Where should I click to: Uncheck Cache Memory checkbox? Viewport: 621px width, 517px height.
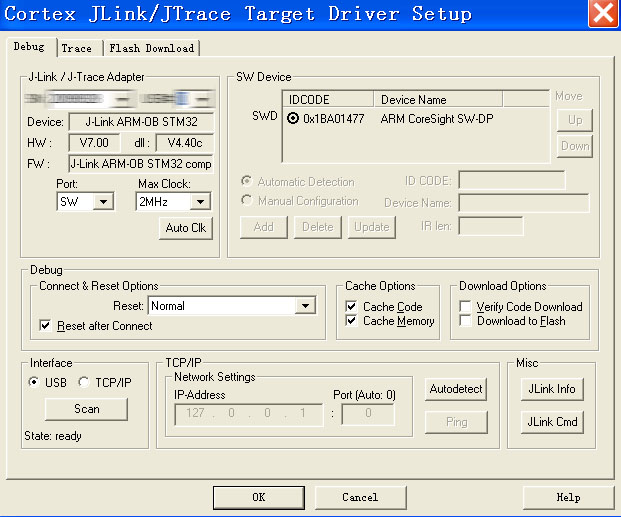click(352, 321)
